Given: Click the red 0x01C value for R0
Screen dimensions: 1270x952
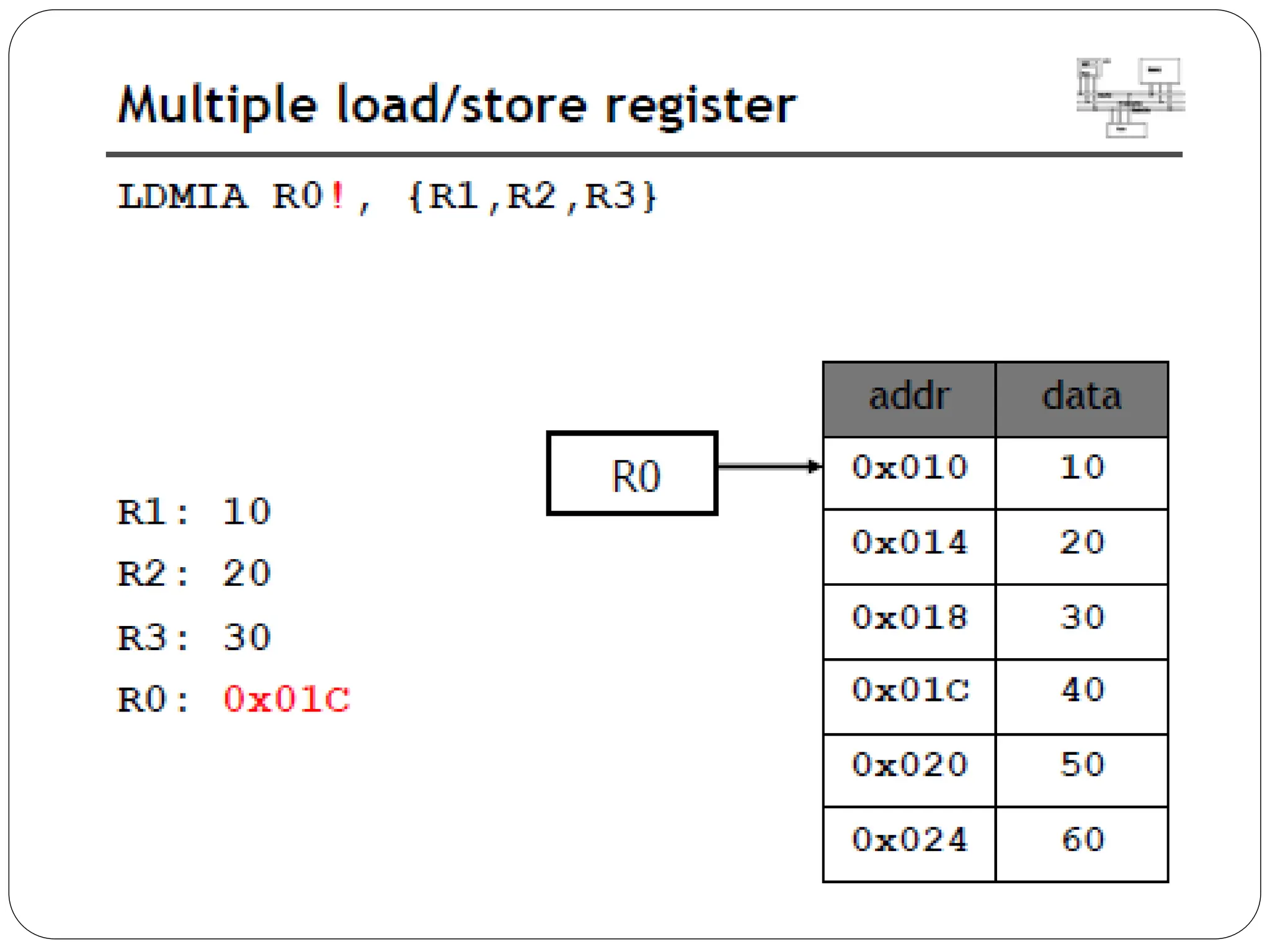Looking at the screenshot, I should click(286, 700).
